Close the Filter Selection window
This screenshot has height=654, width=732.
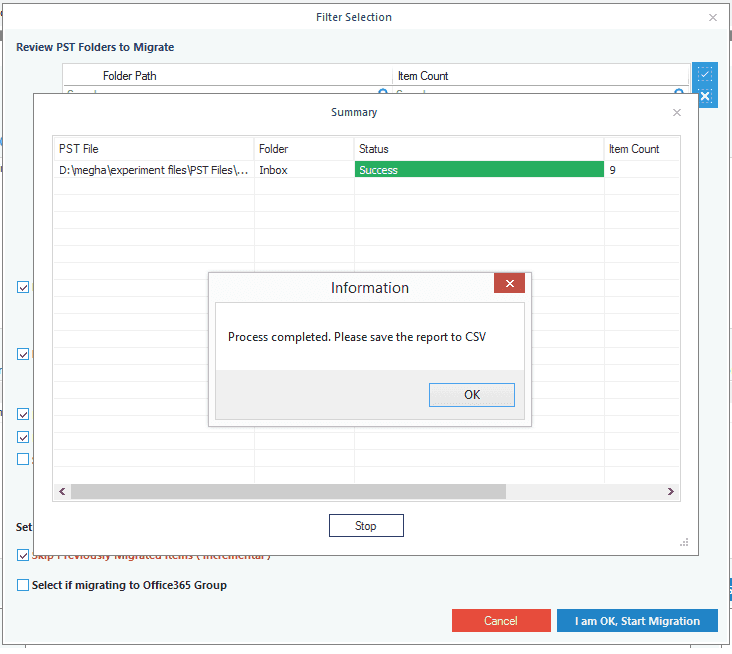(712, 18)
